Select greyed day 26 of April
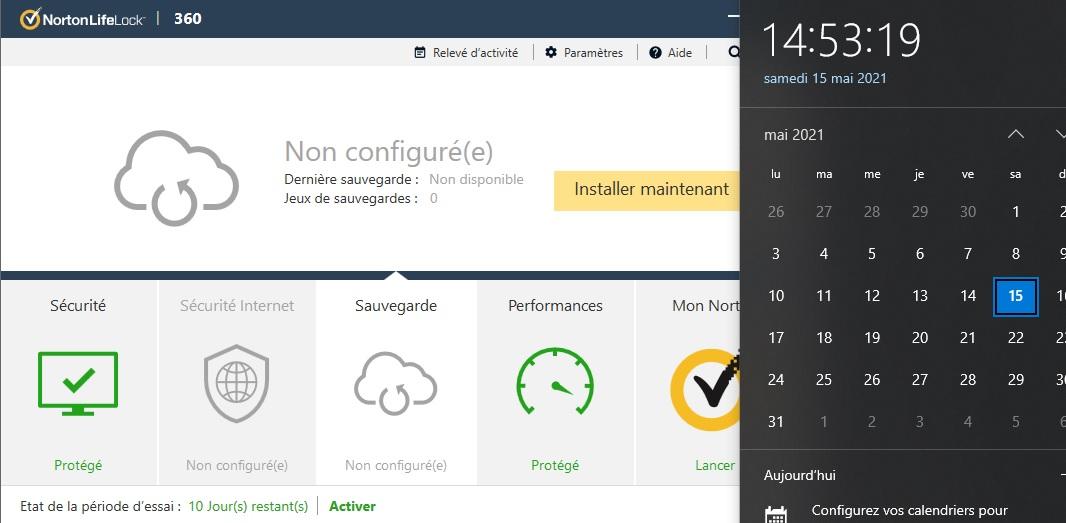 click(776, 212)
